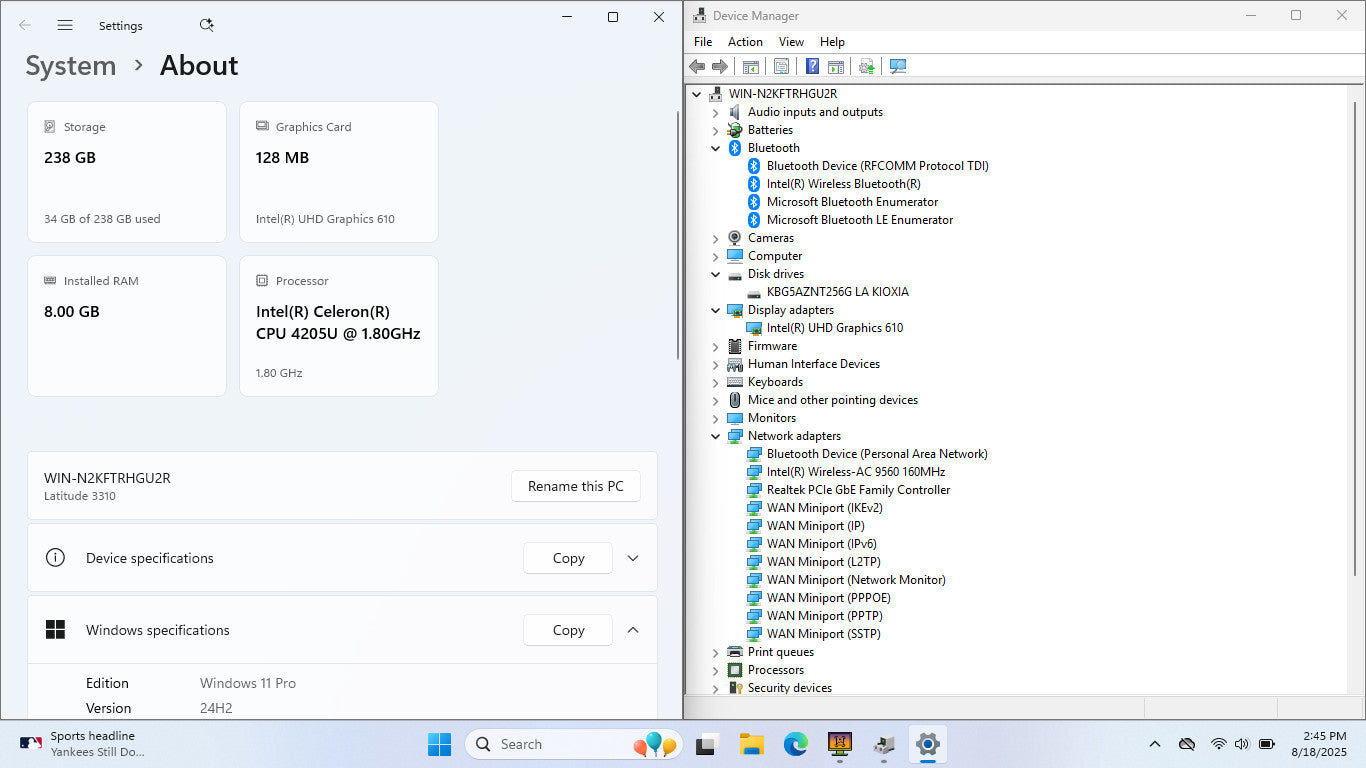Viewport: 1366px width, 768px height.
Task: Expand the Device specifications section chevron
Action: click(x=632, y=558)
